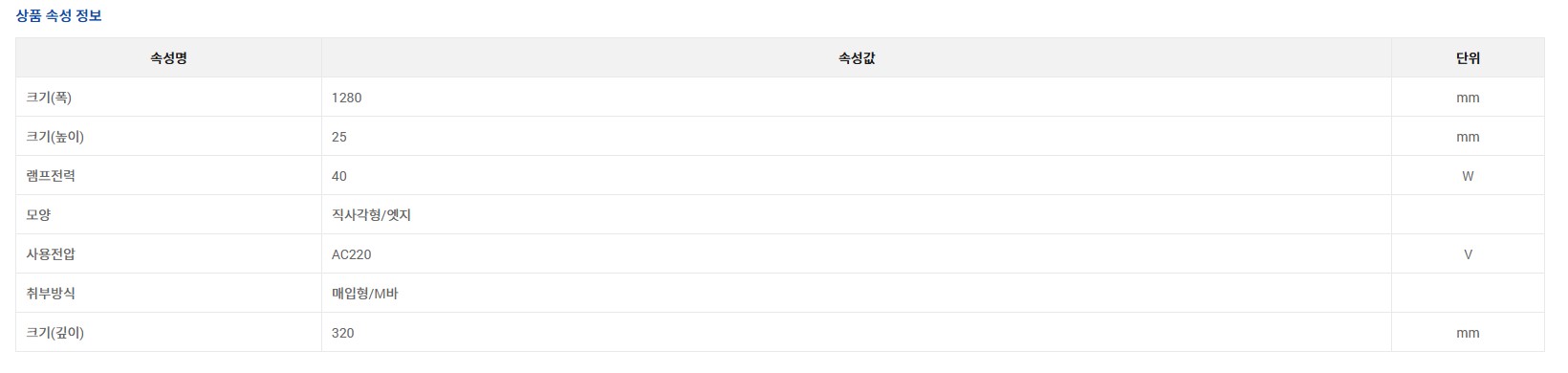Click the depth value 320
Screen dimensions: 1568x373
pyautogui.click(x=343, y=333)
